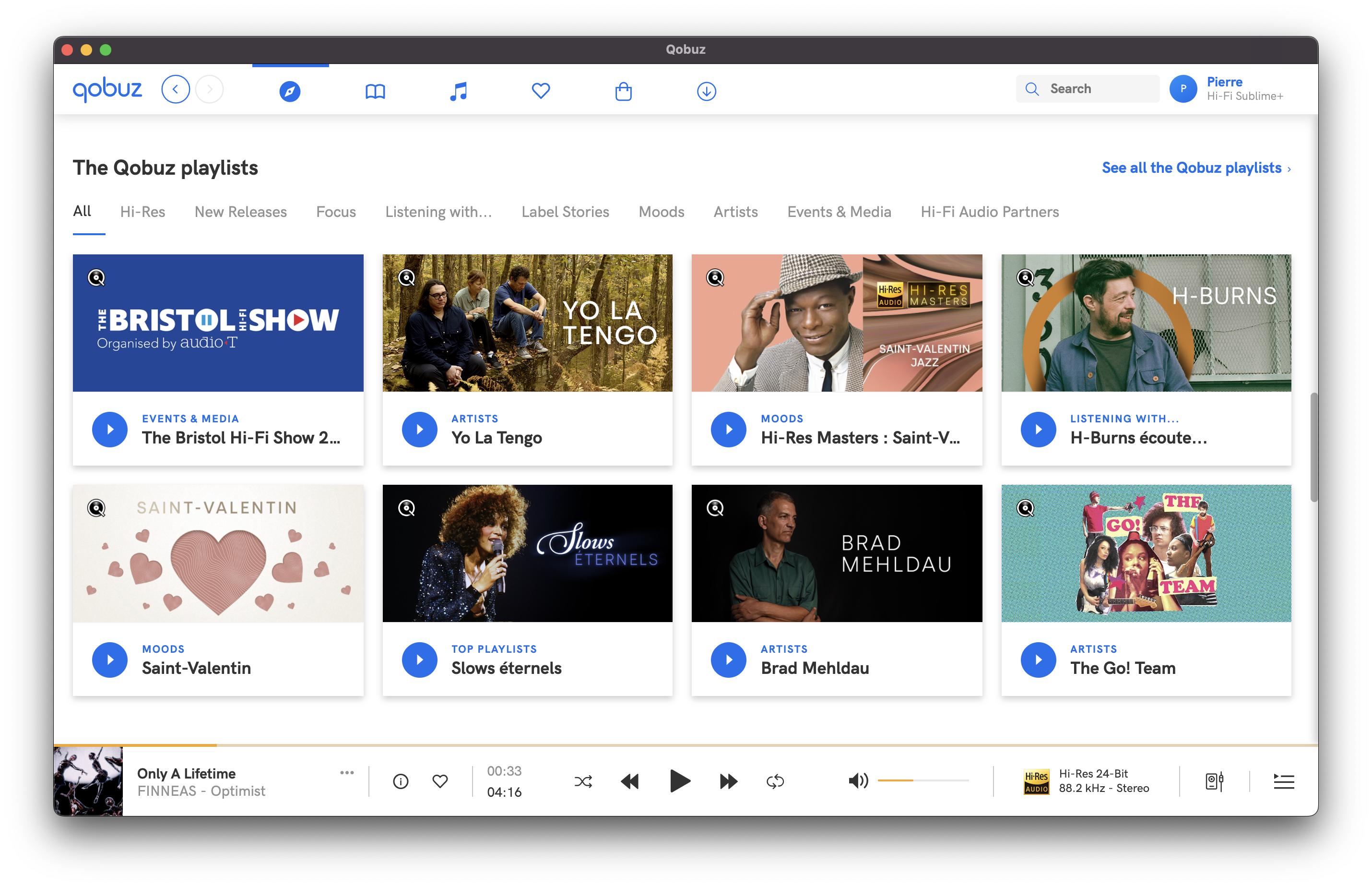Screen dimensions: 1372x887
Task: Toggle shuffle playback
Action: tap(583, 781)
